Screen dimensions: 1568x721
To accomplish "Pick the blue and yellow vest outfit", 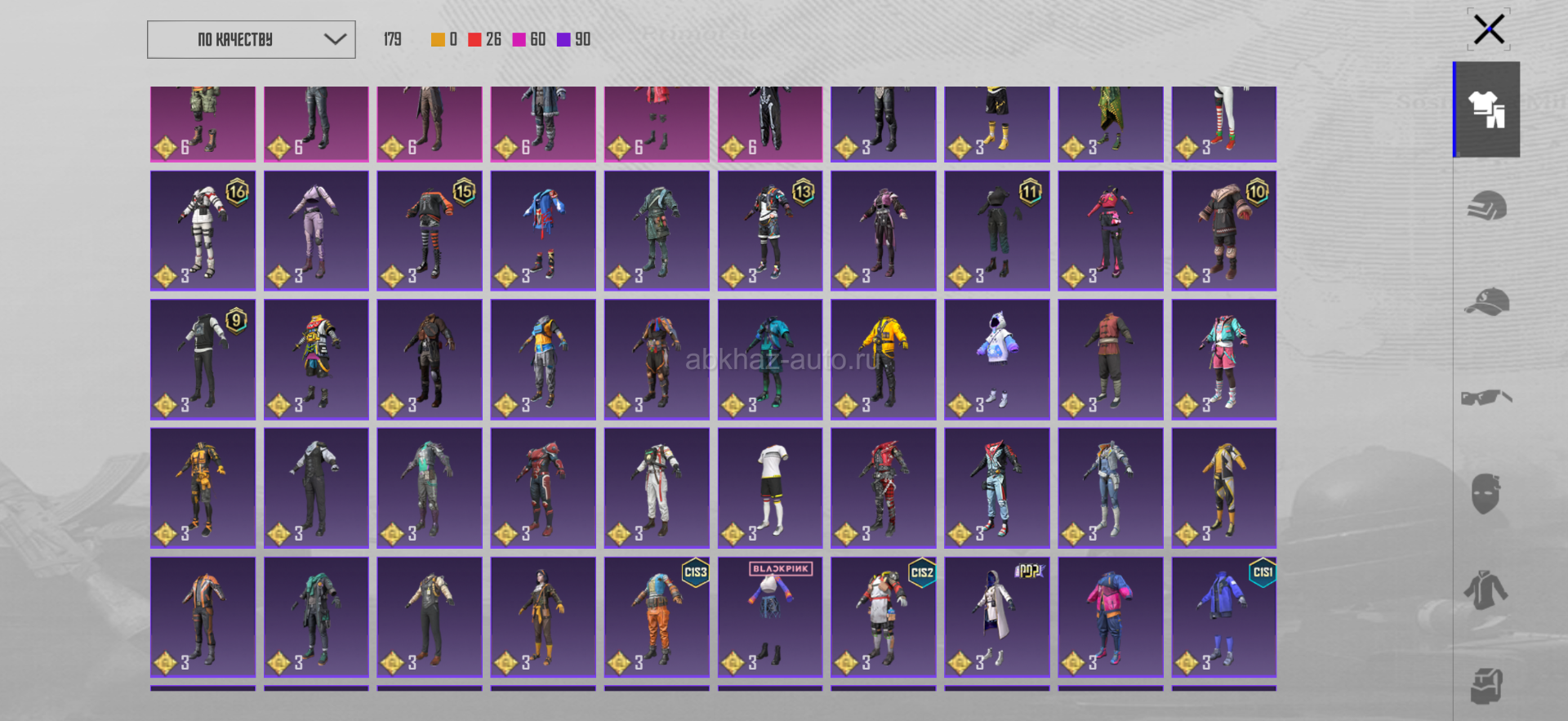I will [x=543, y=360].
